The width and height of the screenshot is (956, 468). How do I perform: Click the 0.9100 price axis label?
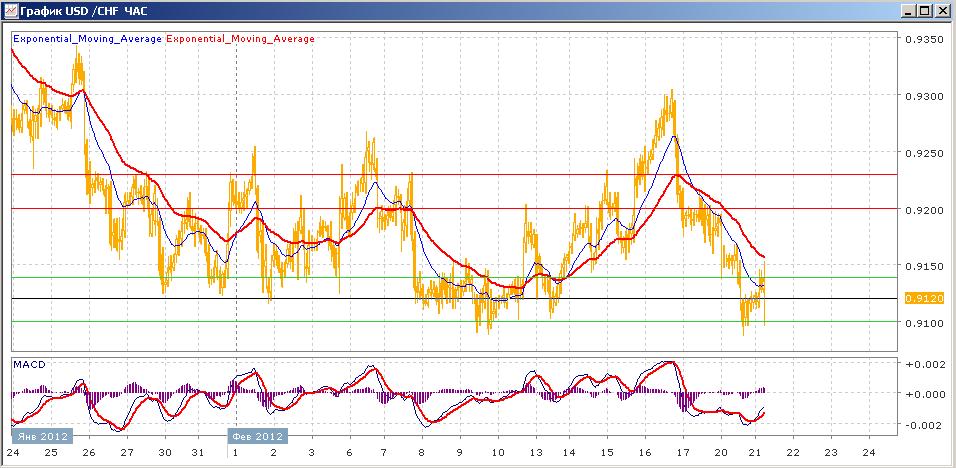click(x=924, y=323)
